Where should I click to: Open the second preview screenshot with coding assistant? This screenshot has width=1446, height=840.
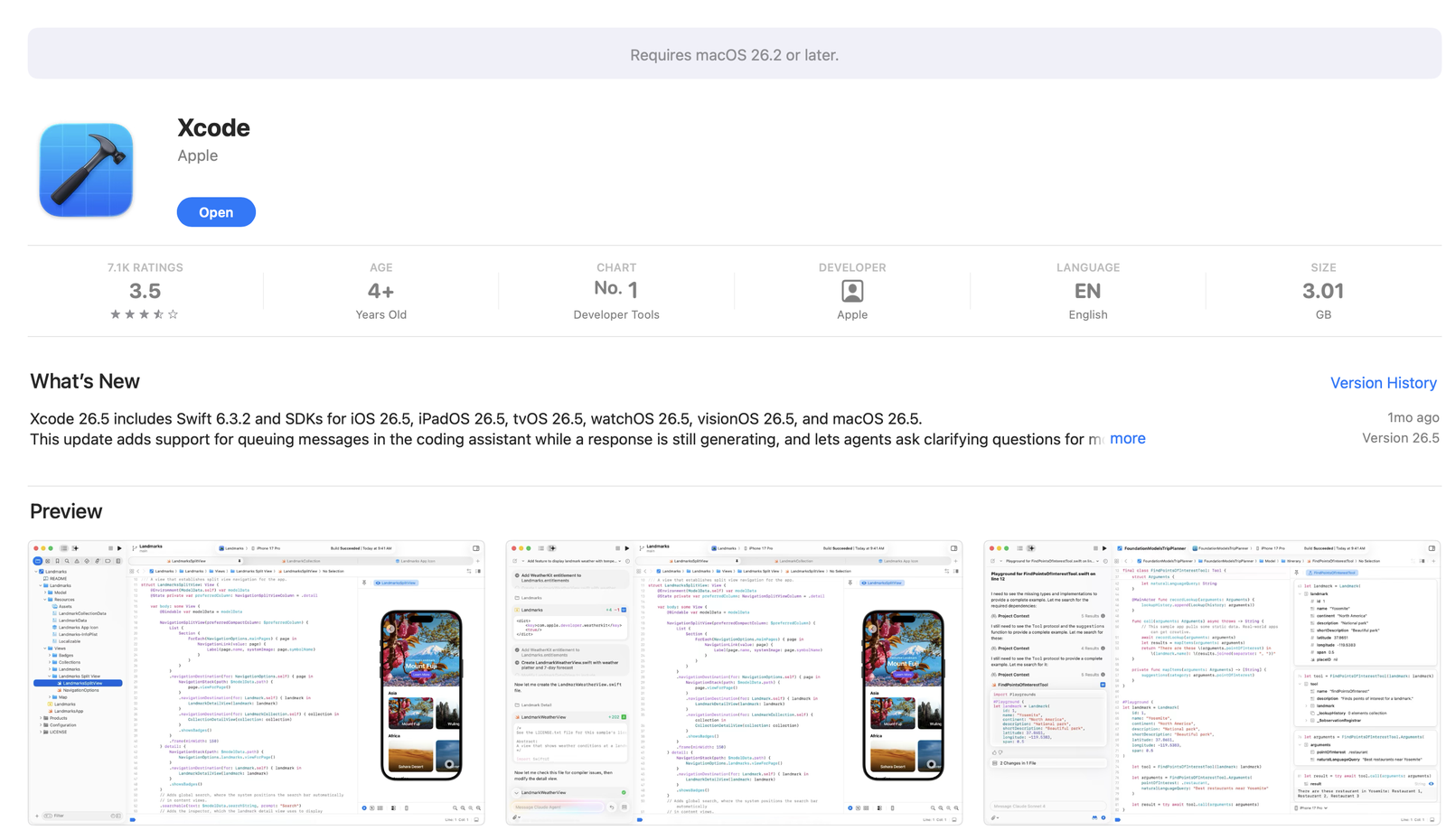click(x=734, y=683)
